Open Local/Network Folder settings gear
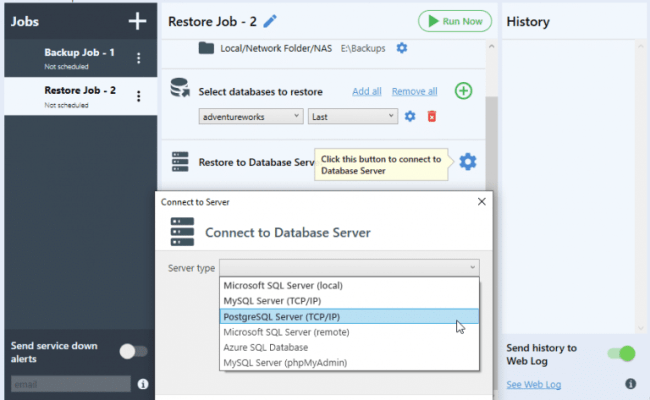Viewport: 650px width, 400px height. pyautogui.click(x=402, y=48)
